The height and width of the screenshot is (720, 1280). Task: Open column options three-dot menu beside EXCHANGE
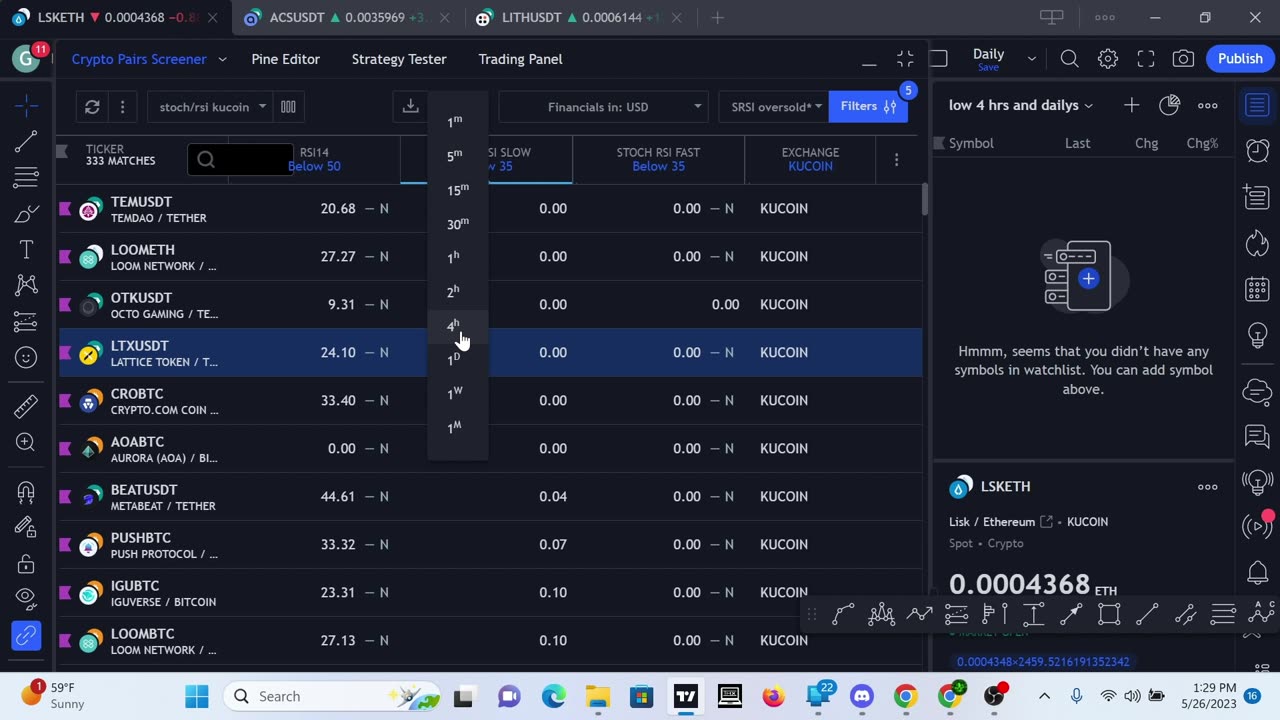point(896,160)
